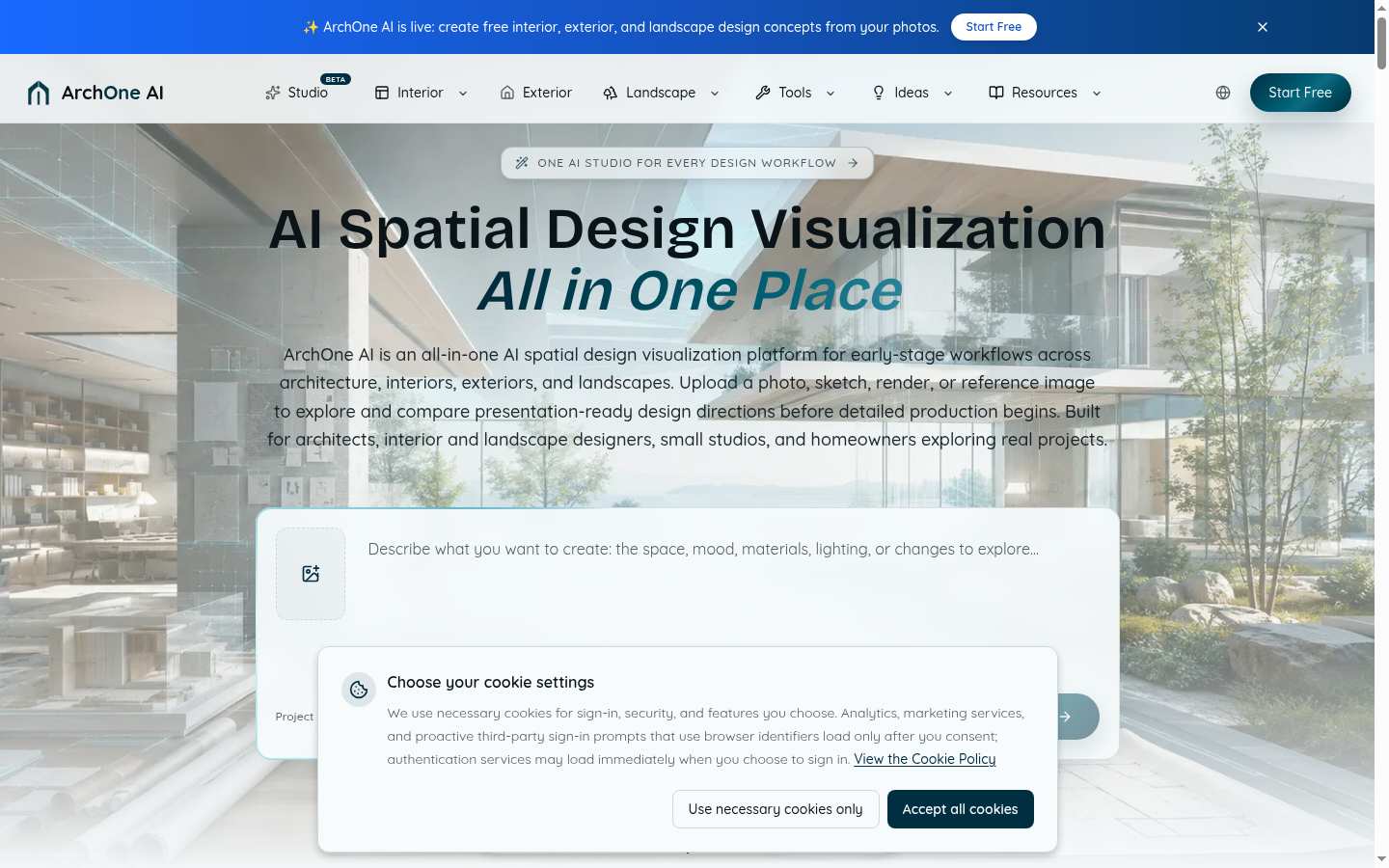Dismiss the announcement banner with the X

[x=1263, y=27]
